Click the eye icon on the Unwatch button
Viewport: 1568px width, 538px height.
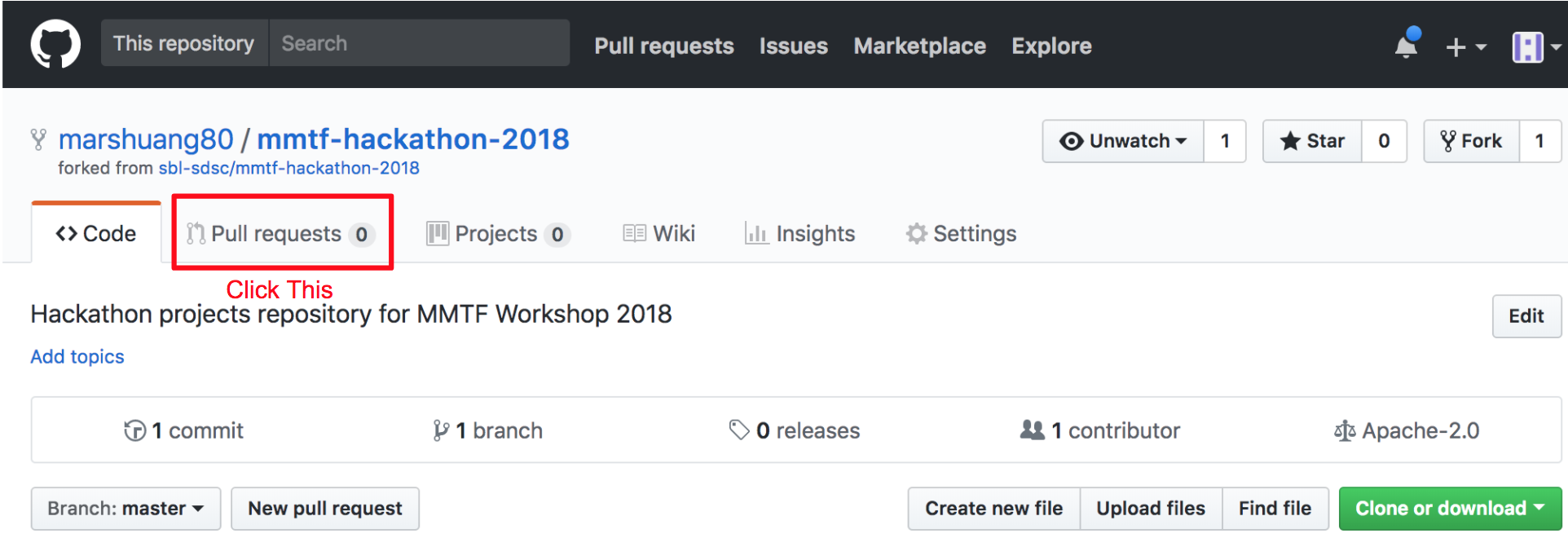(1071, 142)
